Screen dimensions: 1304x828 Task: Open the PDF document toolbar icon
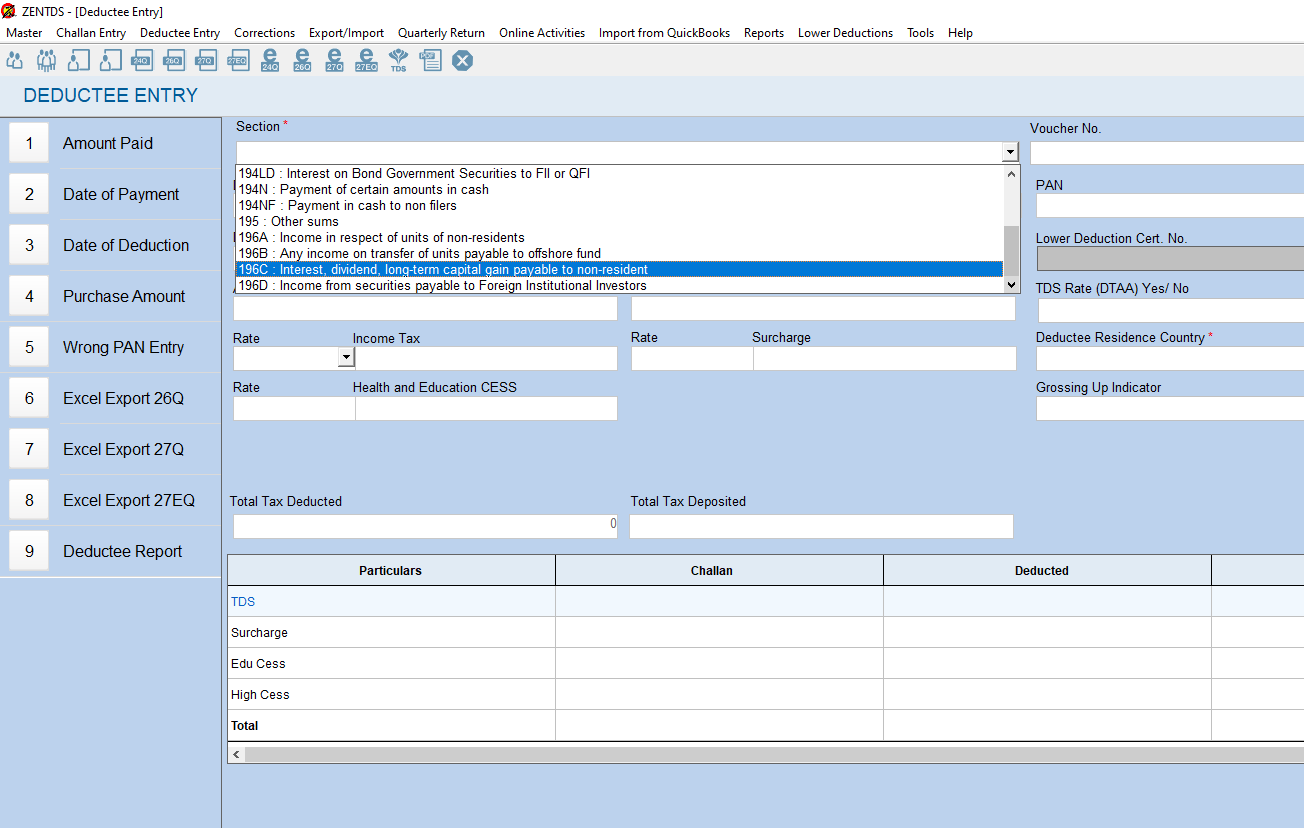click(x=430, y=61)
